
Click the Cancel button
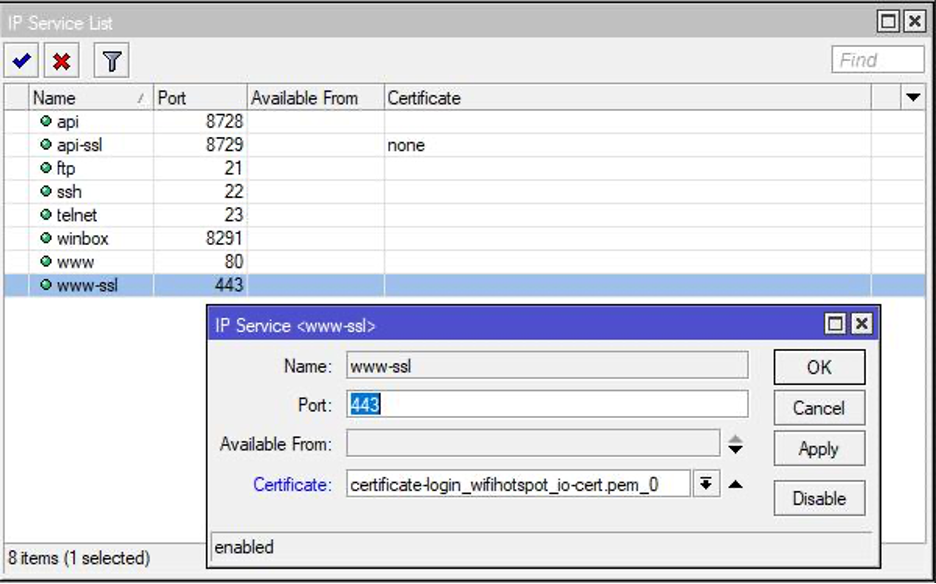819,408
